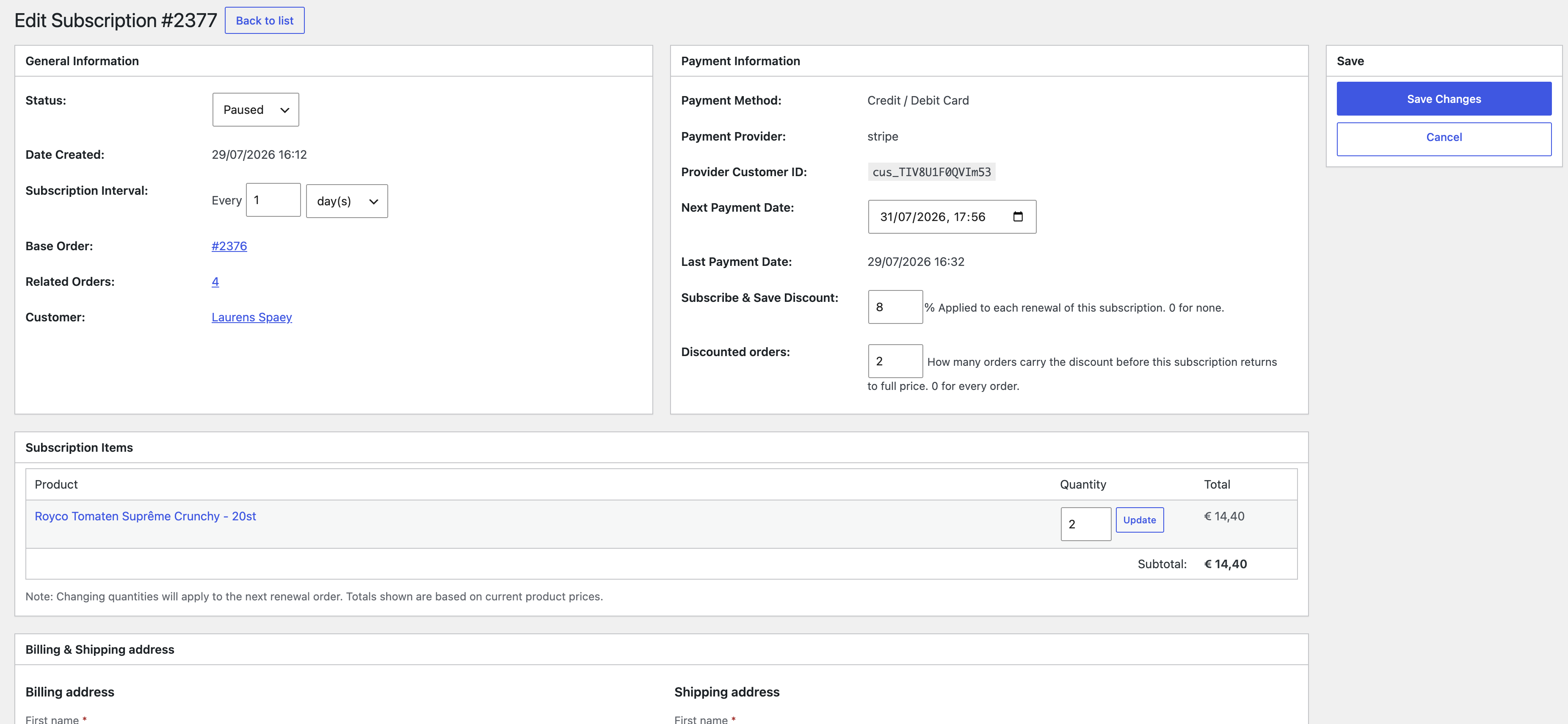The image size is (1568, 724).
Task: Click the Product column header
Action: click(x=56, y=485)
